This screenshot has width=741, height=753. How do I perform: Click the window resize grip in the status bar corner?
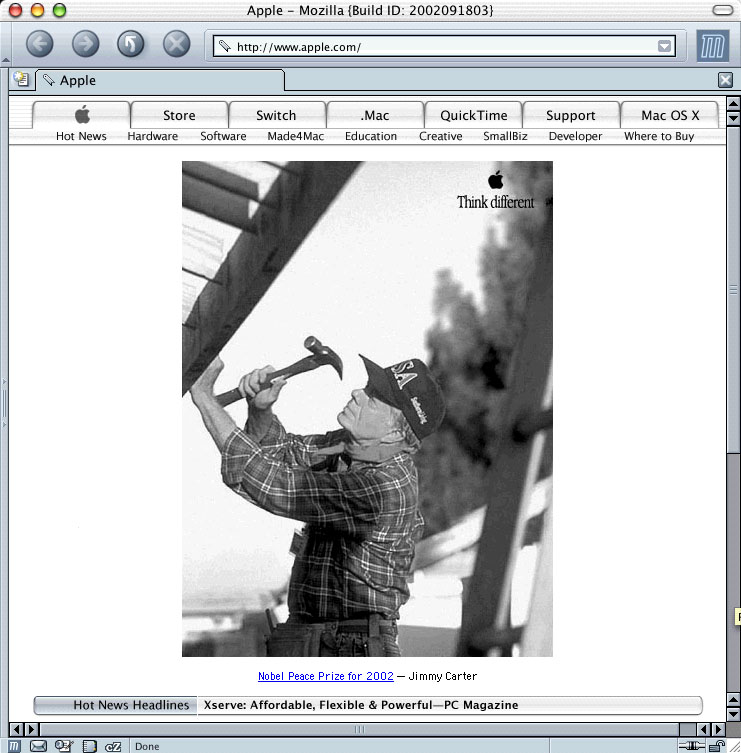[734, 746]
